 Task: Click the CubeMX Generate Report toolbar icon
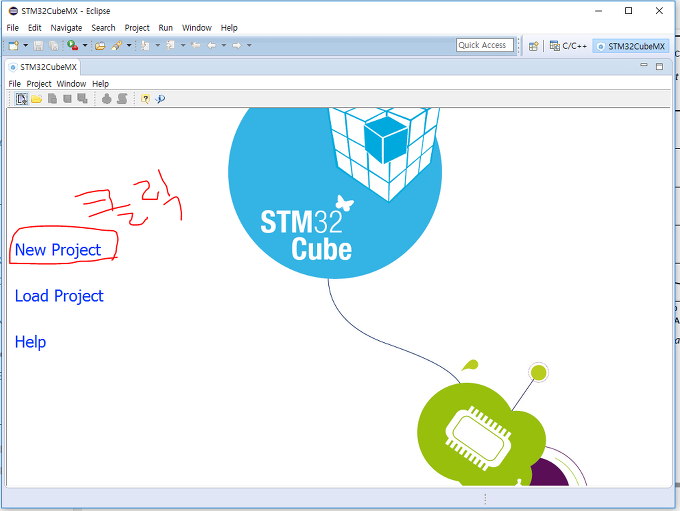point(82,99)
